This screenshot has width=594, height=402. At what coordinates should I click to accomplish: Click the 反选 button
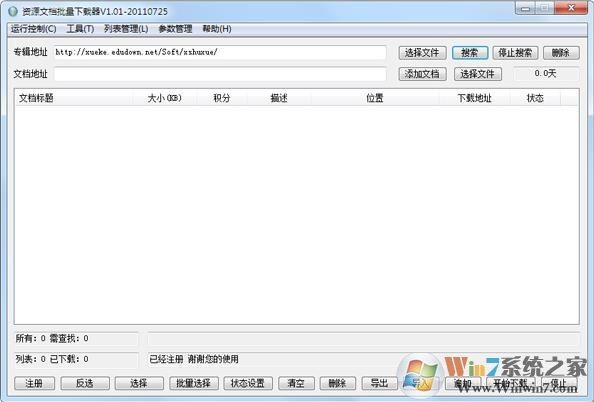85,383
